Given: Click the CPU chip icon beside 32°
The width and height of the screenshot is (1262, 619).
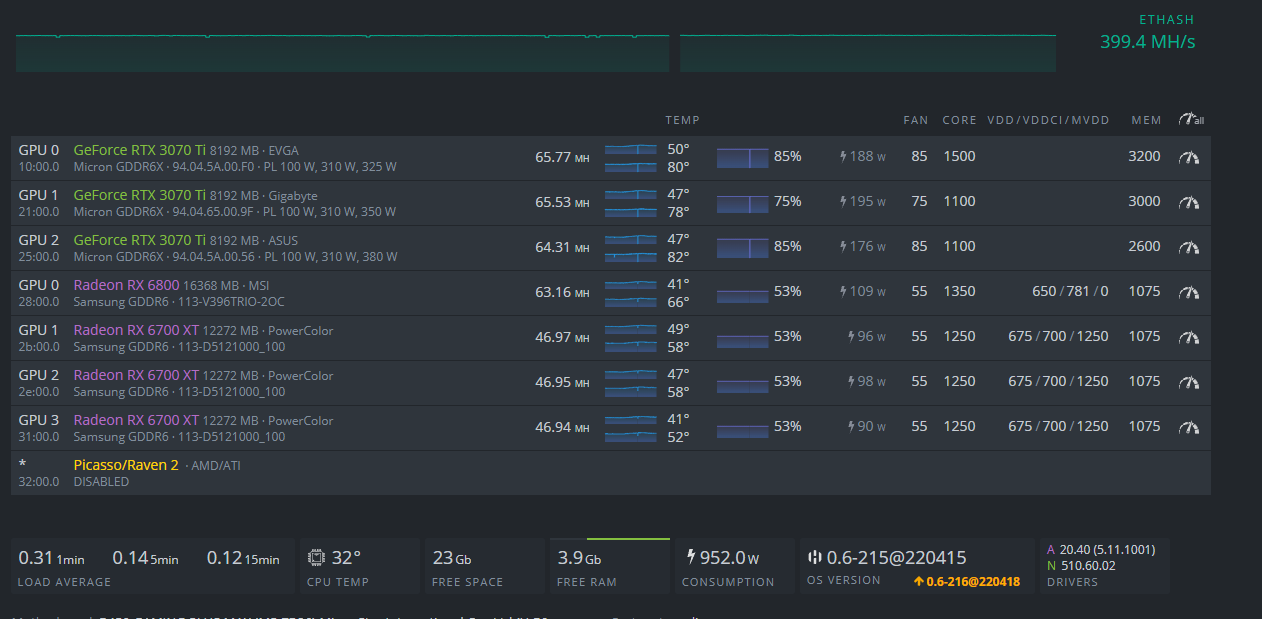Looking at the screenshot, I should point(316,558).
